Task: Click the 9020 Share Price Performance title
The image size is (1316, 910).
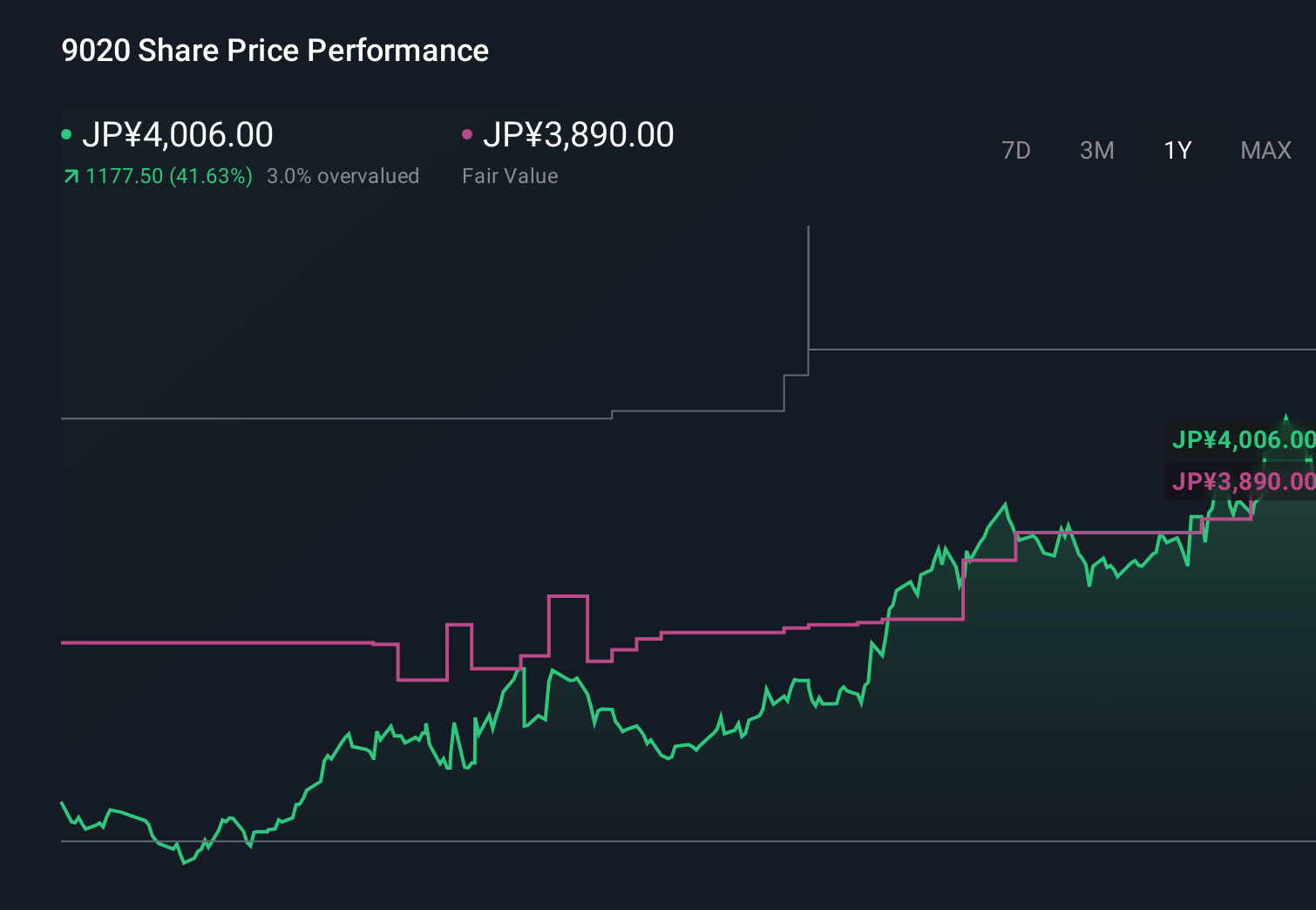Action: click(274, 51)
